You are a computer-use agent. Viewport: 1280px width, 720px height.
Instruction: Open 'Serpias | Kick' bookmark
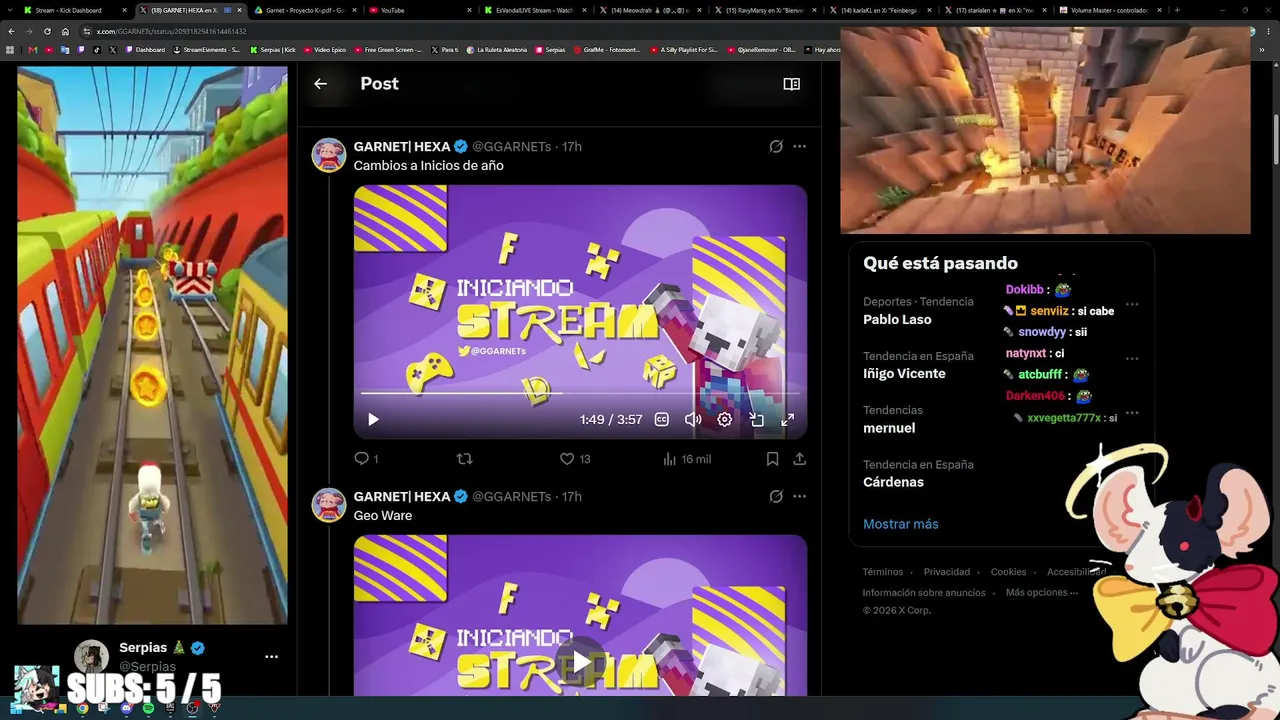pyautogui.click(x=273, y=49)
